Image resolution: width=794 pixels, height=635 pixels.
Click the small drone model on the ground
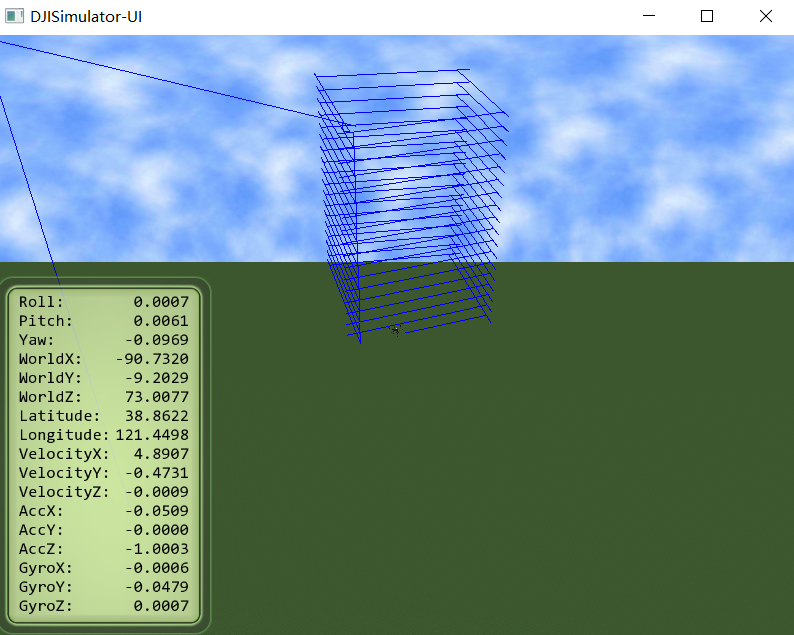pos(396,328)
